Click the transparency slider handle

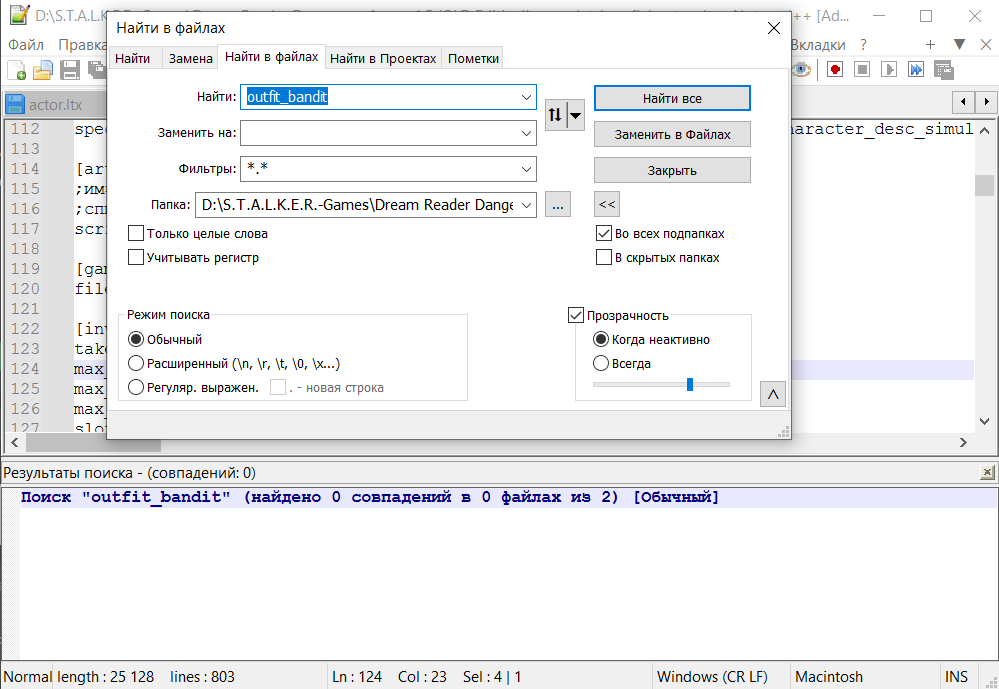[x=690, y=384]
